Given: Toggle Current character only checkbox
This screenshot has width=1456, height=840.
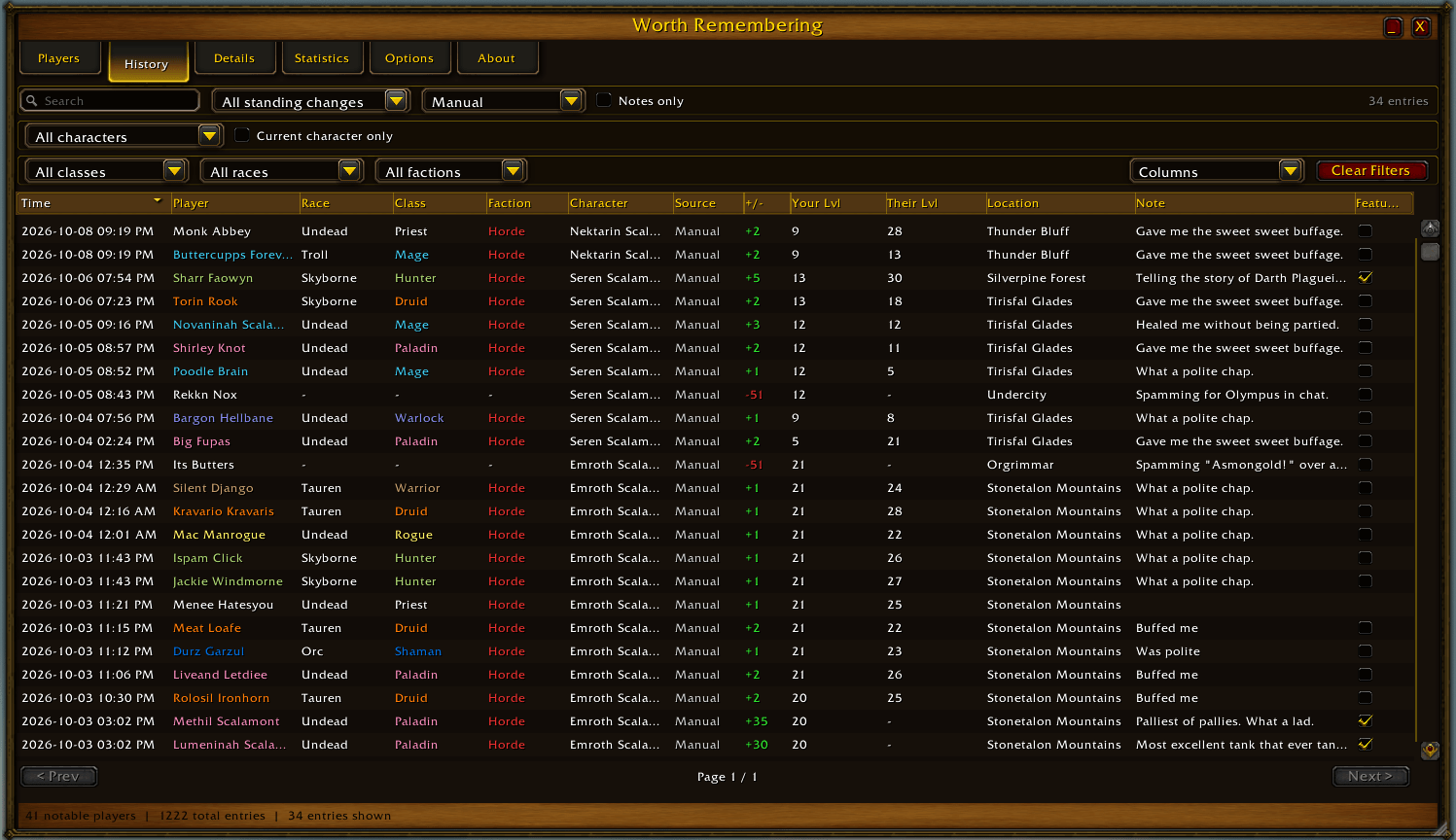Looking at the screenshot, I should [242, 134].
